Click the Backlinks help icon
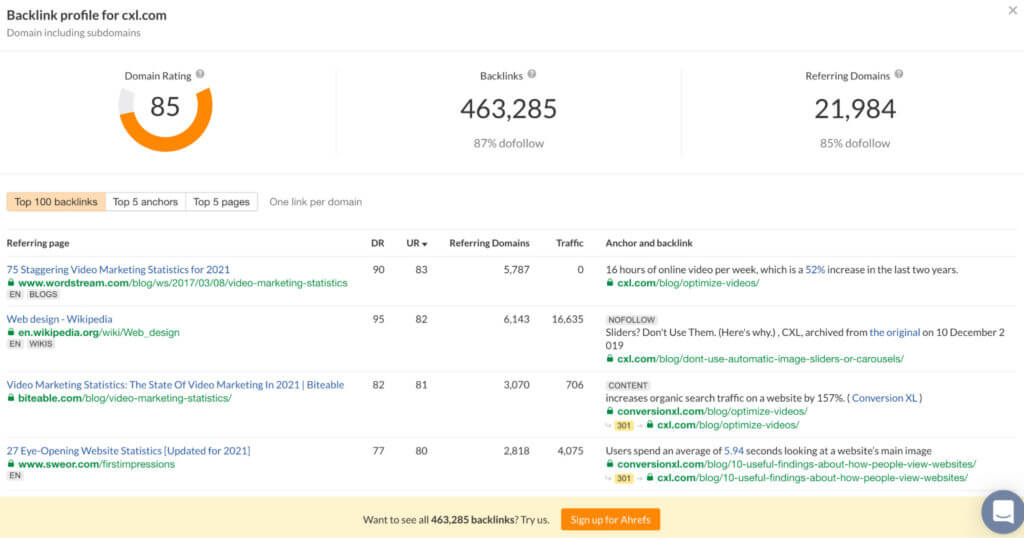Screen dimensions: 1024x538 tap(532, 74)
